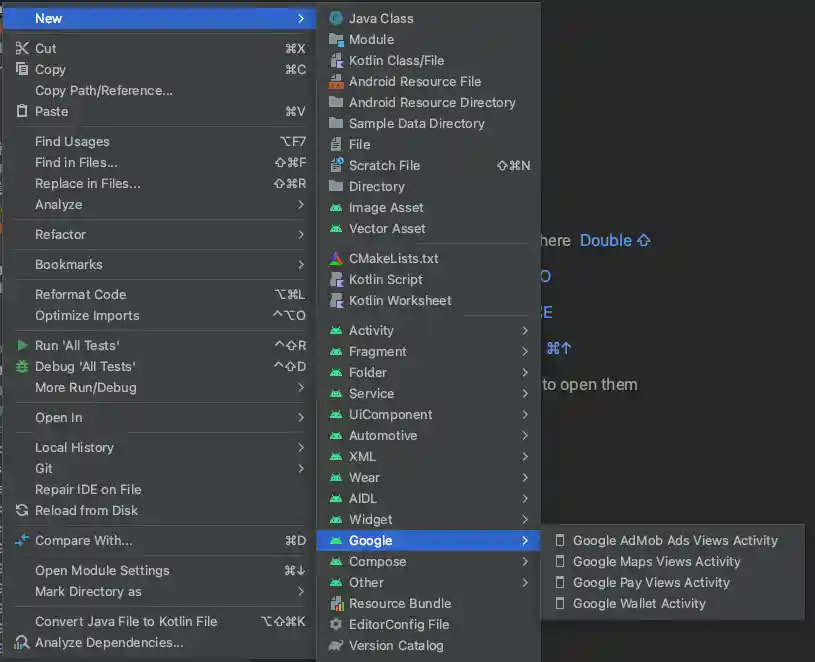Viewport: 815px width, 662px height.
Task: Click the green Run 'All Tests' icon
Action: 22,345
